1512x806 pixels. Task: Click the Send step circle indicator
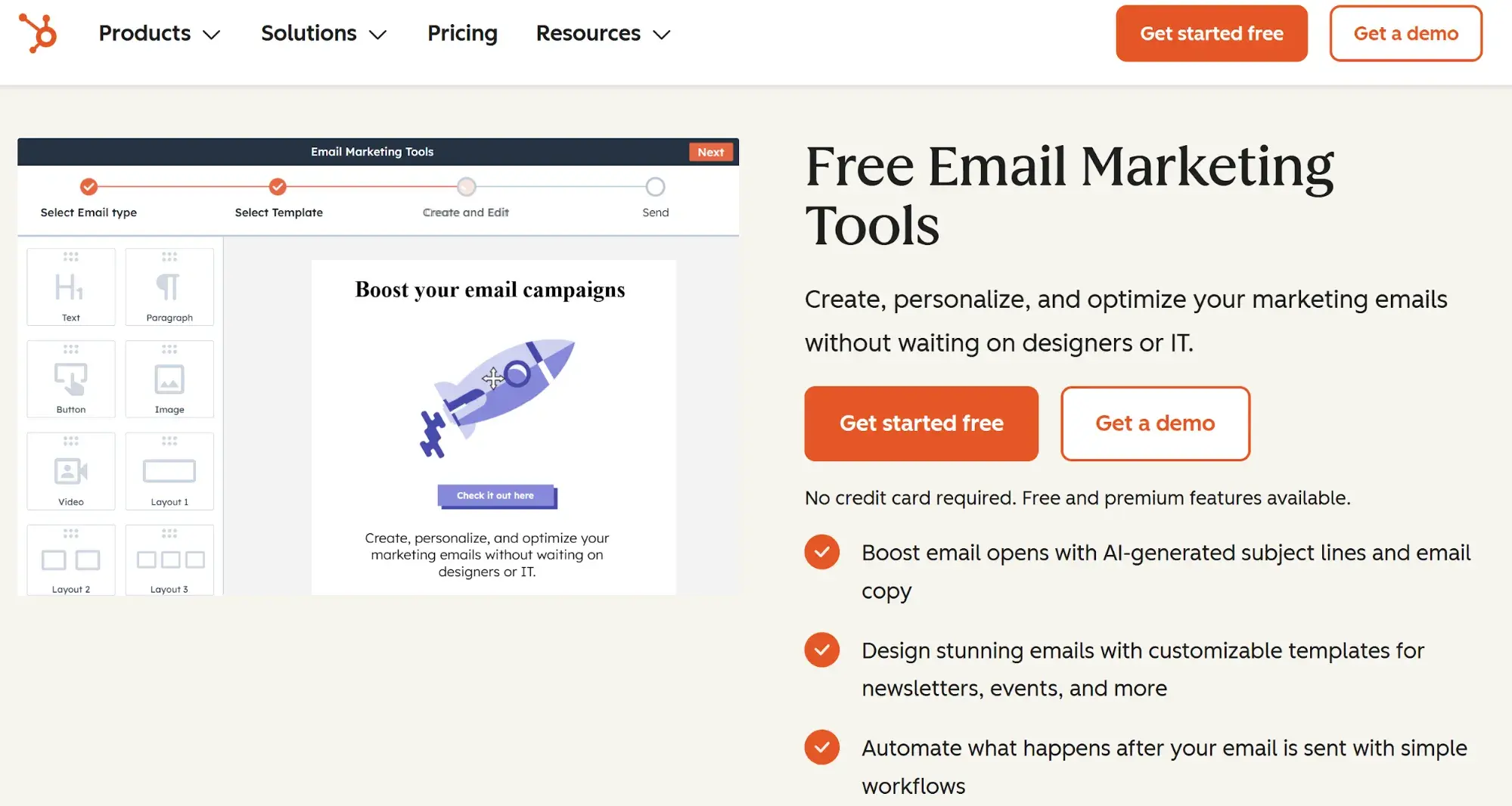[x=655, y=187]
